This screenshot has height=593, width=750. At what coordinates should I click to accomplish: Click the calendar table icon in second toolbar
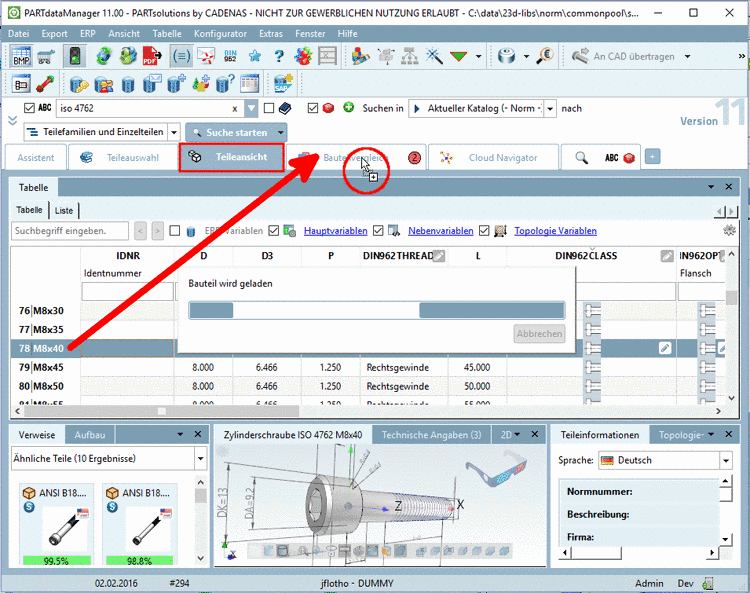249,84
